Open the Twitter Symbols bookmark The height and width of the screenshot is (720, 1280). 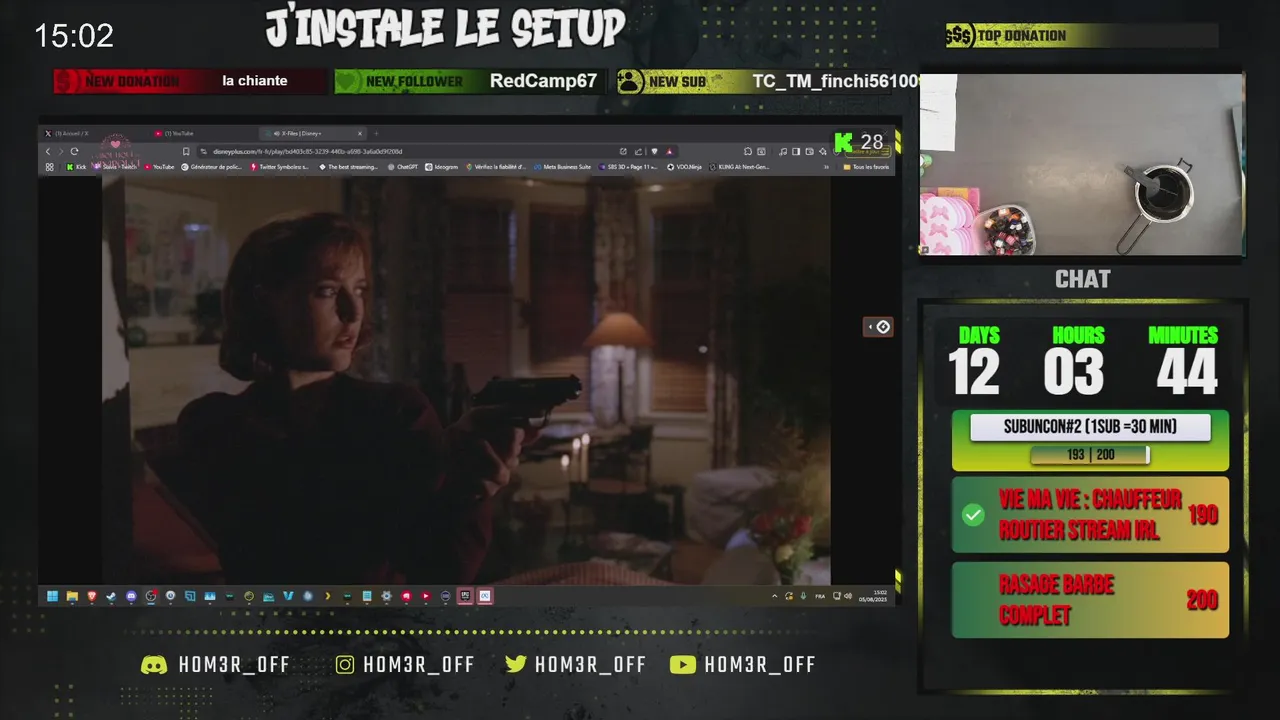click(279, 167)
